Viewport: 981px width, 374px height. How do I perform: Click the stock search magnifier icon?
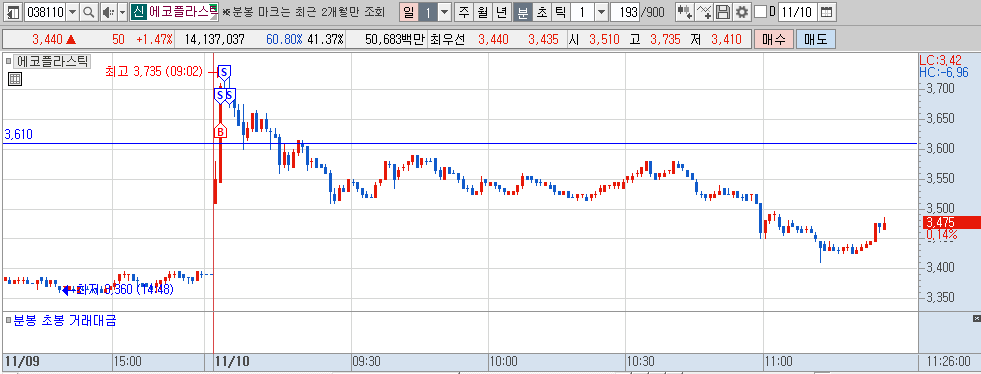(x=89, y=12)
